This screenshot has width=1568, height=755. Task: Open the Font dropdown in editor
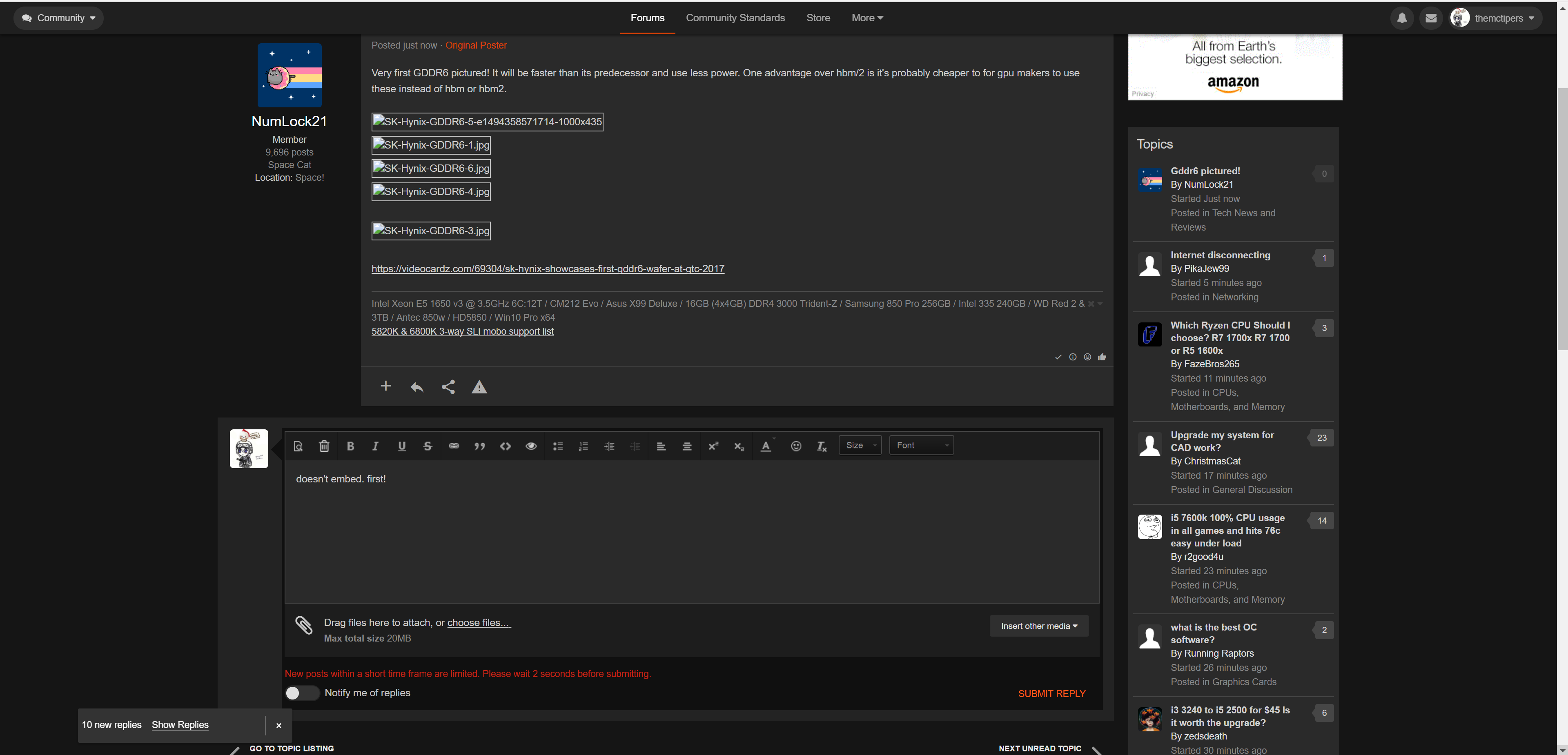[x=922, y=445]
